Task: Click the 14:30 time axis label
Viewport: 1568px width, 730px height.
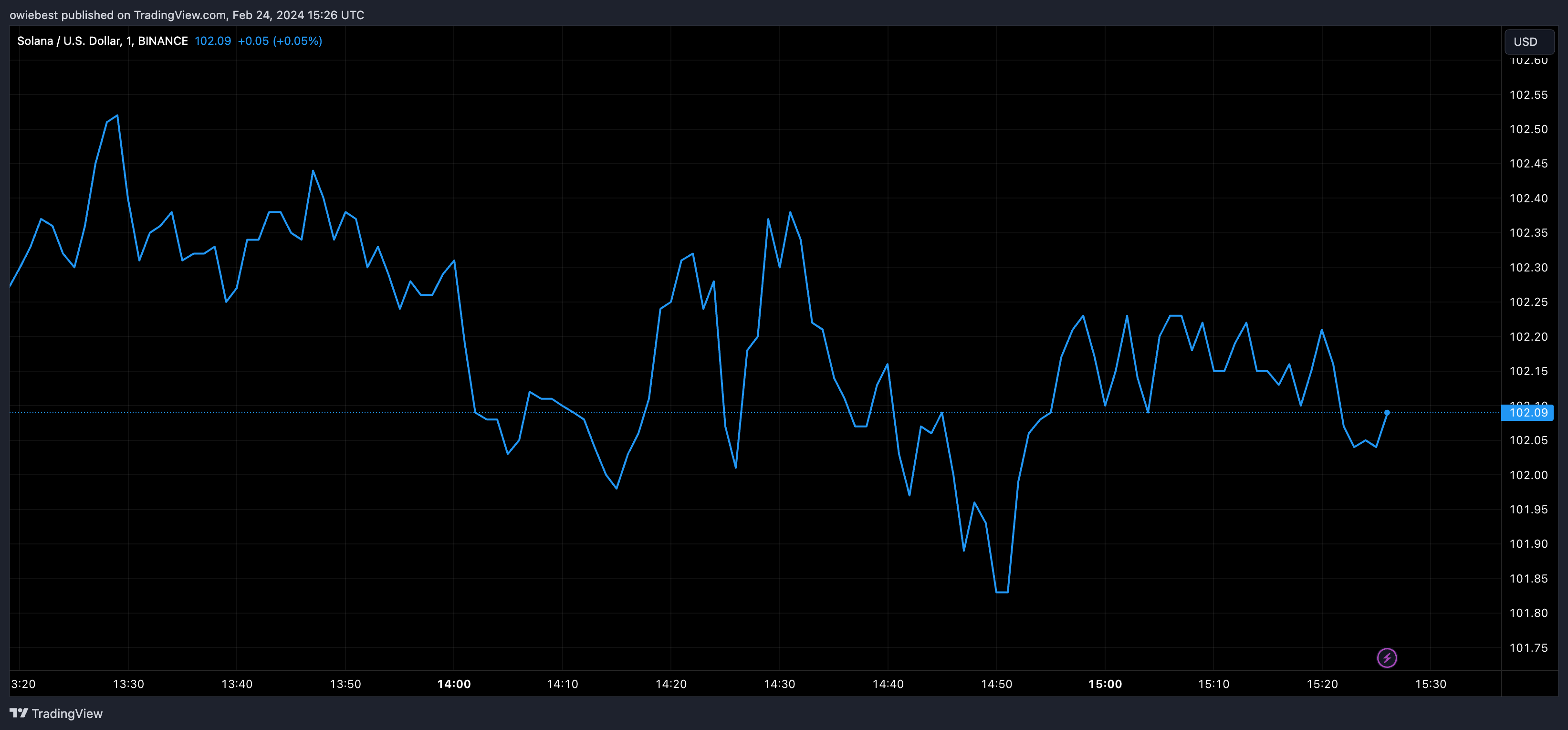Action: click(x=780, y=684)
